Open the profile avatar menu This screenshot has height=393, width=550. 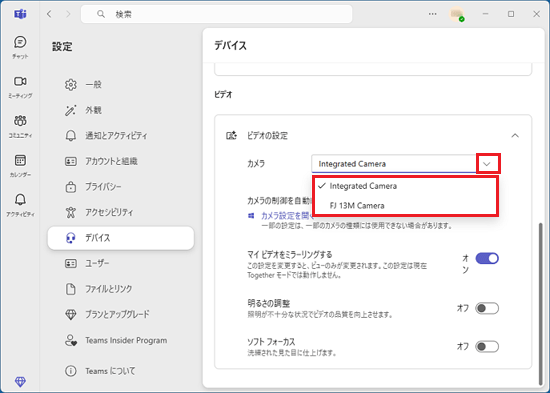pos(457,14)
